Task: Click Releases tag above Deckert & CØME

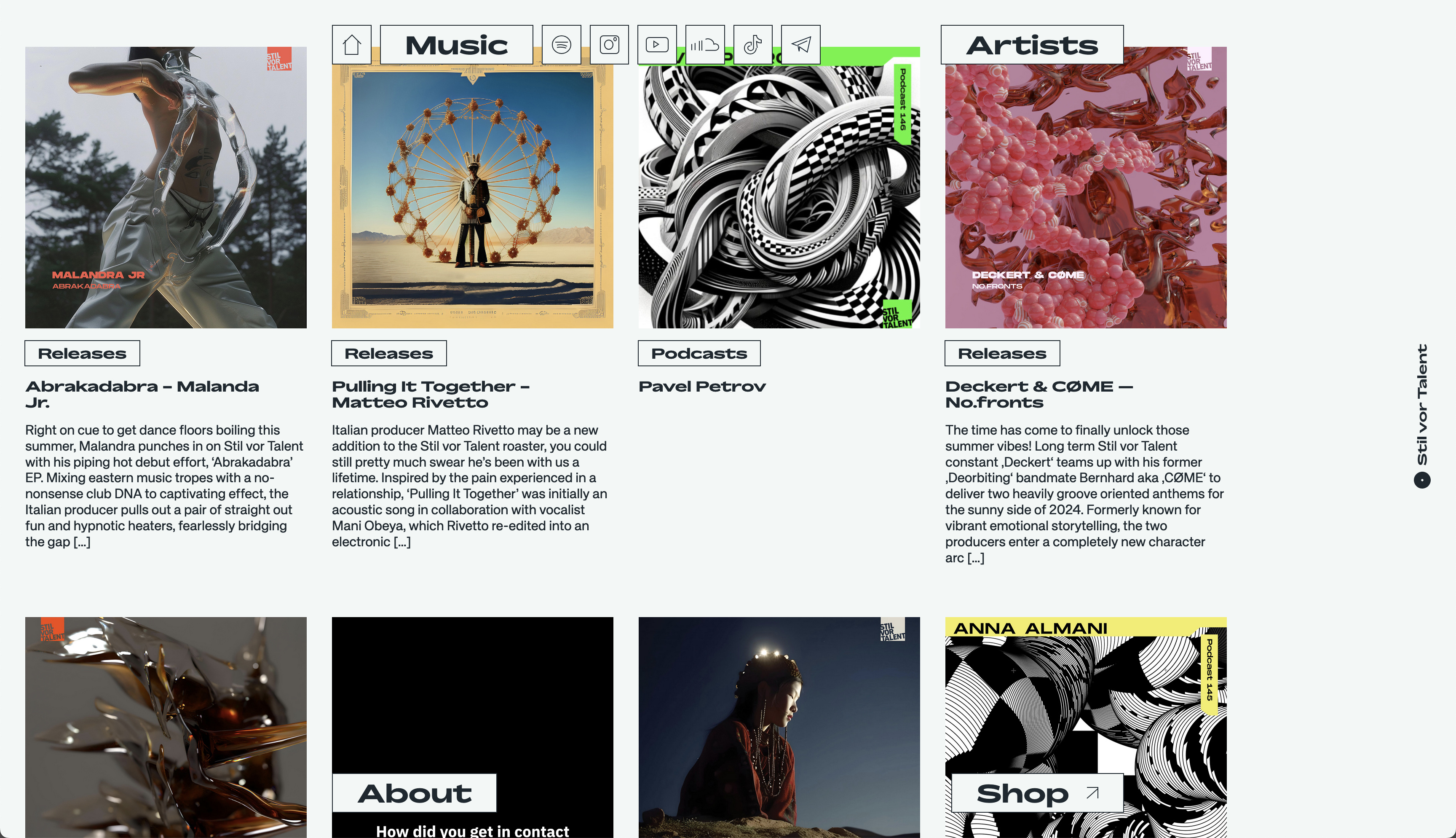Action: tap(1002, 353)
